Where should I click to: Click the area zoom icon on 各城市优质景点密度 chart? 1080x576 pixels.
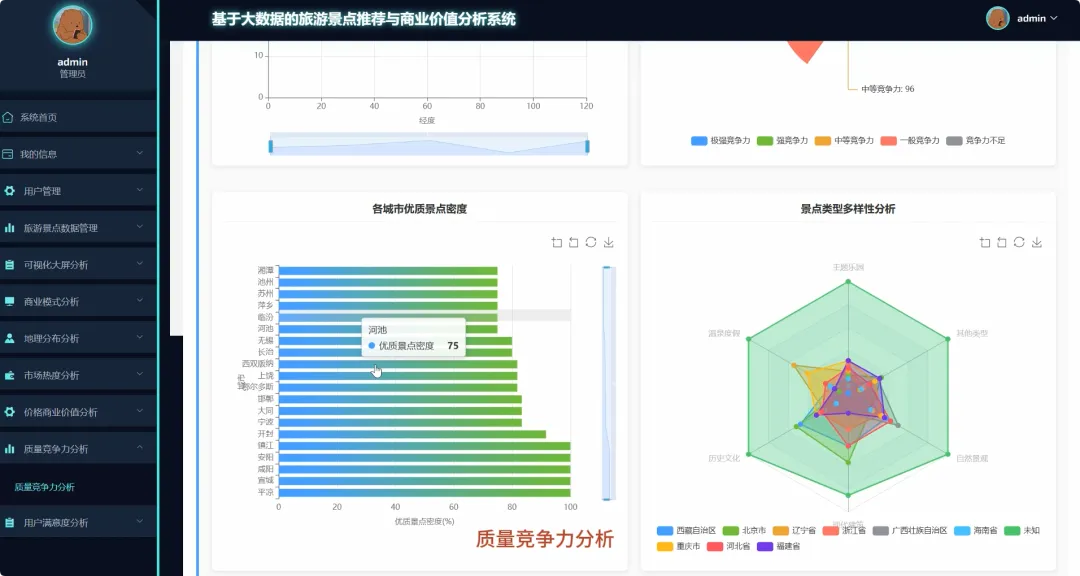557,243
